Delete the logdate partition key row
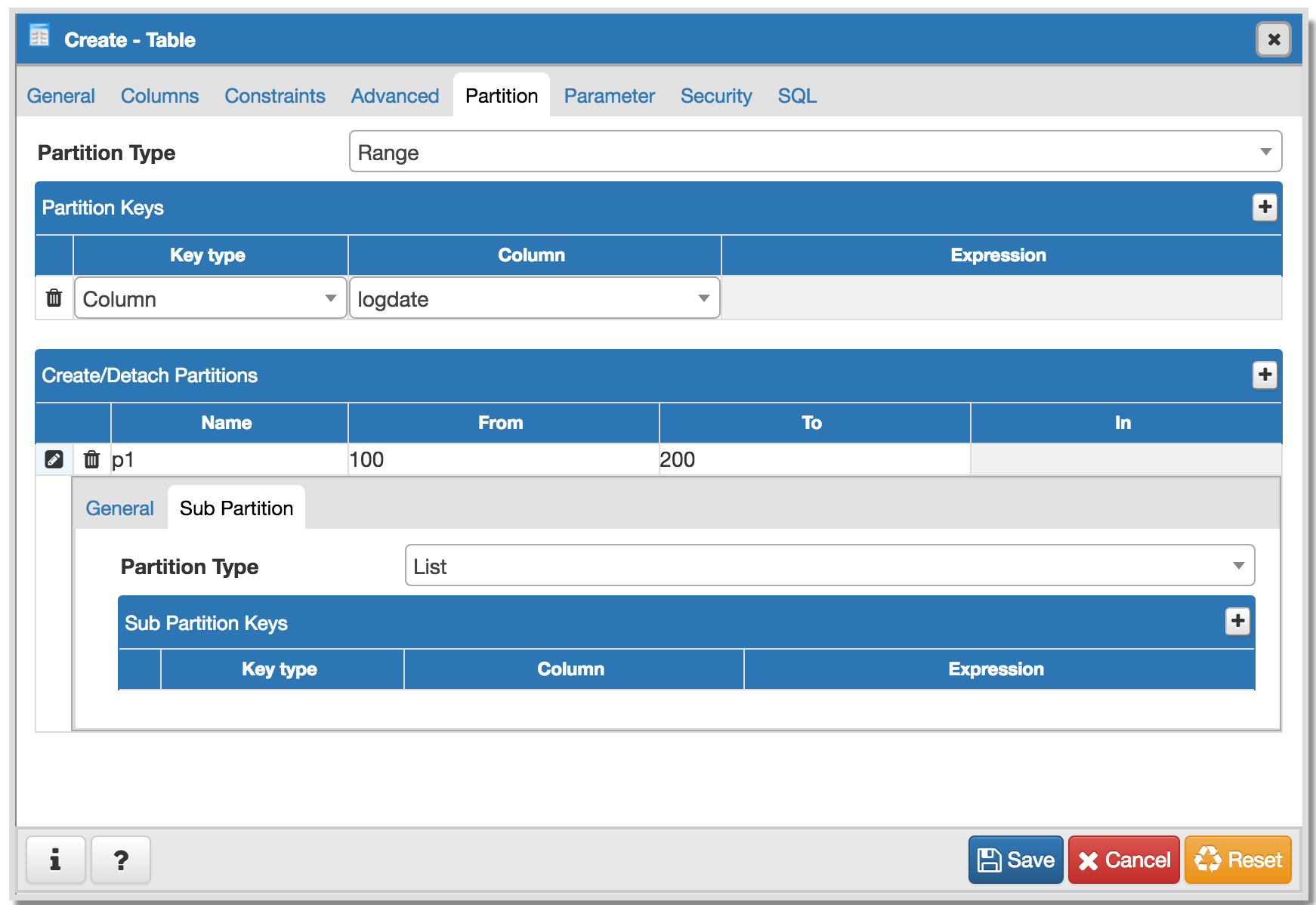 54,298
